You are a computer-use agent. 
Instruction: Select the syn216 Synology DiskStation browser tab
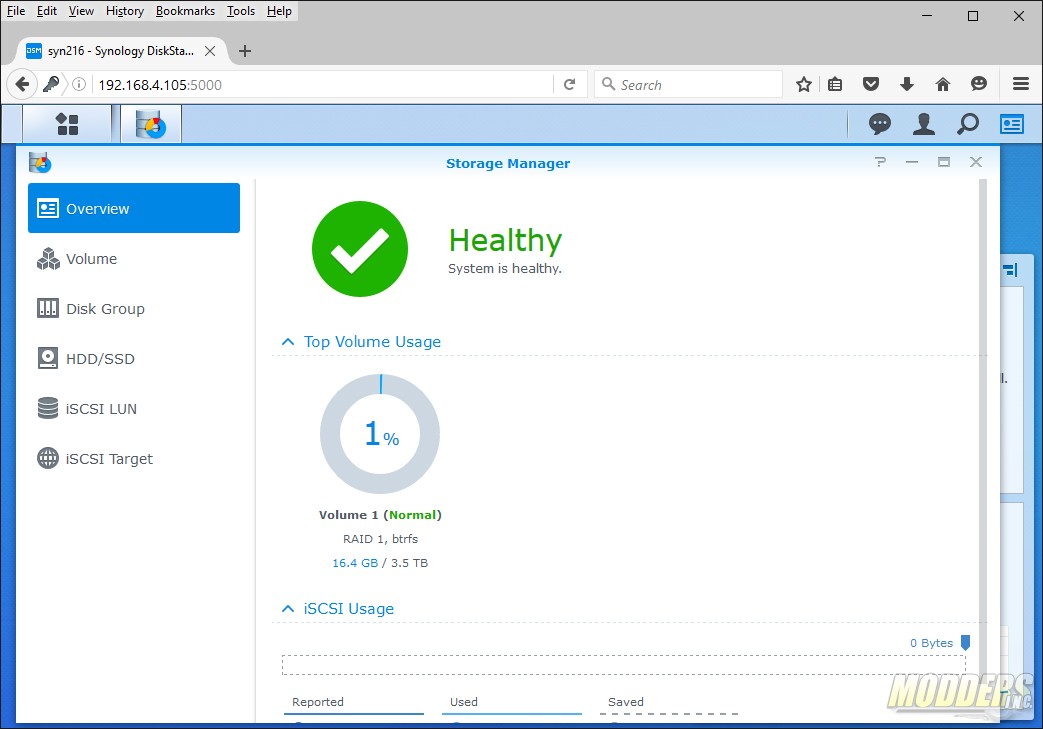[x=120, y=51]
